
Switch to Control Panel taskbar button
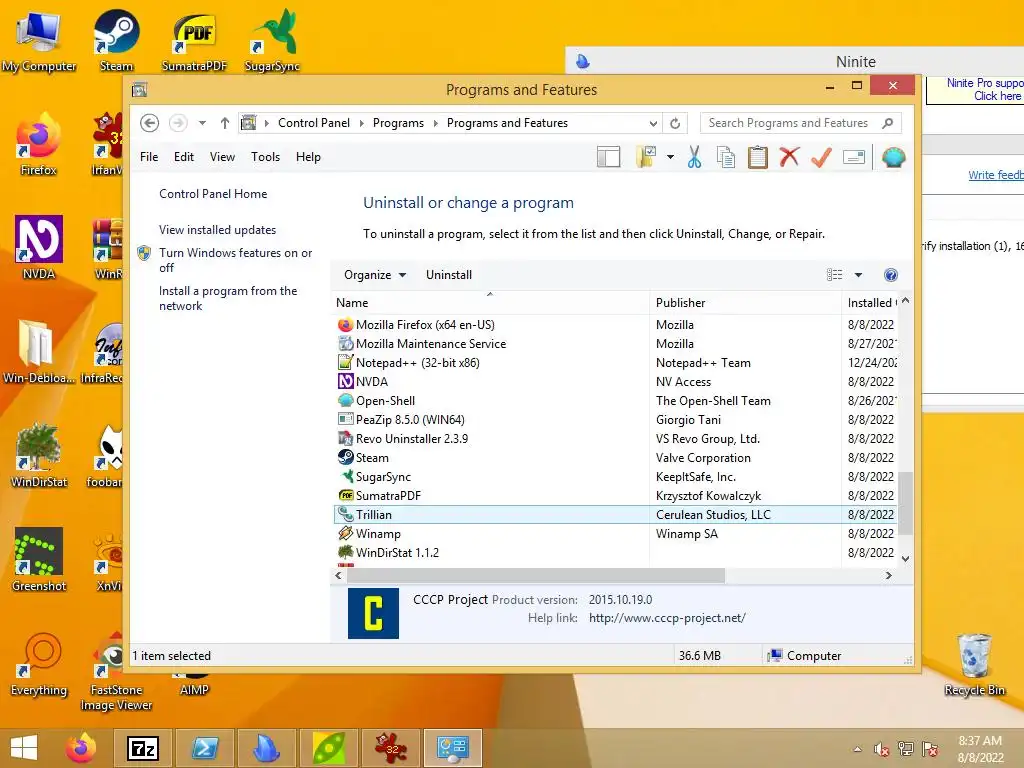pyautogui.click(x=453, y=748)
